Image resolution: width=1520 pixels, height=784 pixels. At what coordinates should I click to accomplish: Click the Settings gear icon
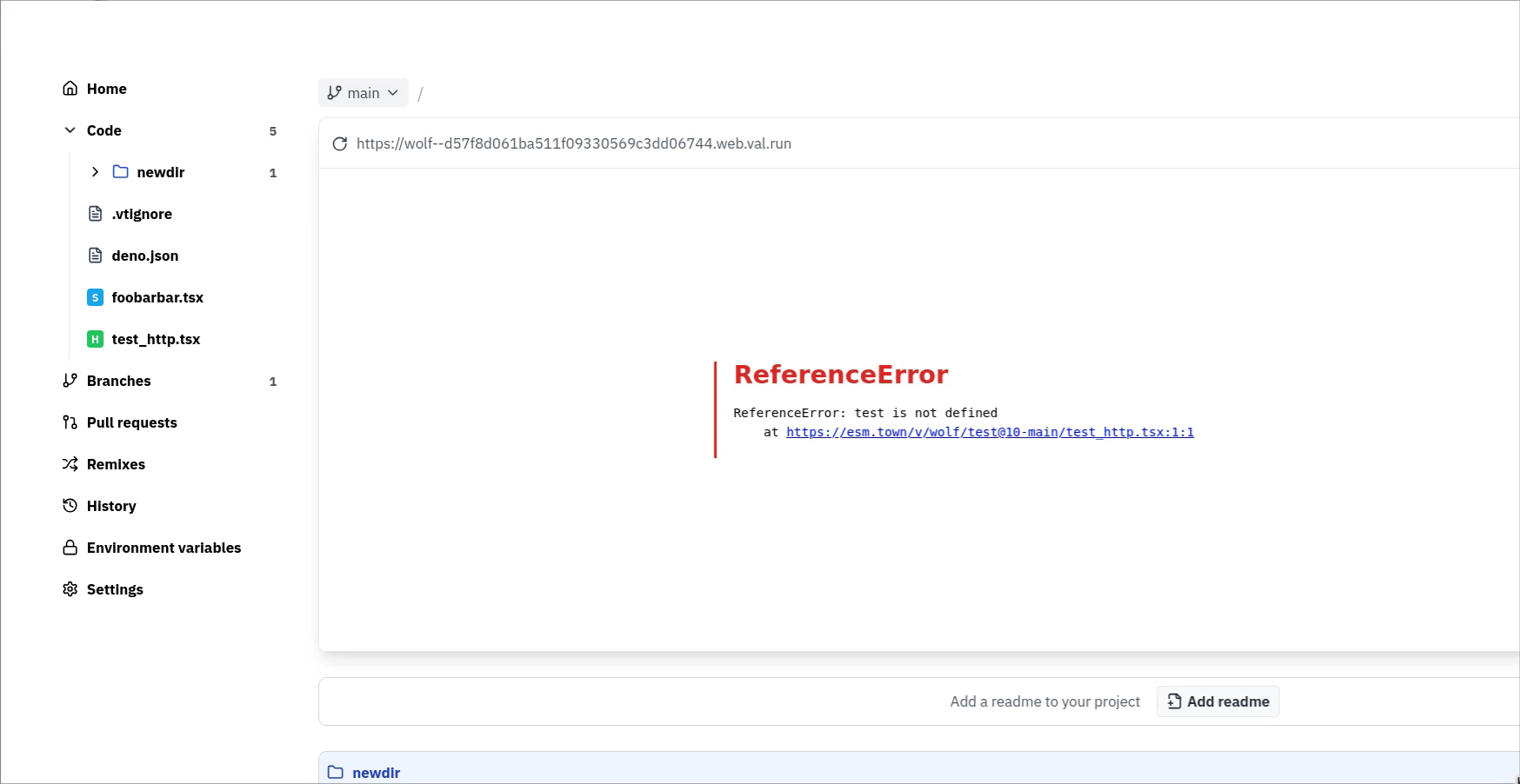point(70,589)
